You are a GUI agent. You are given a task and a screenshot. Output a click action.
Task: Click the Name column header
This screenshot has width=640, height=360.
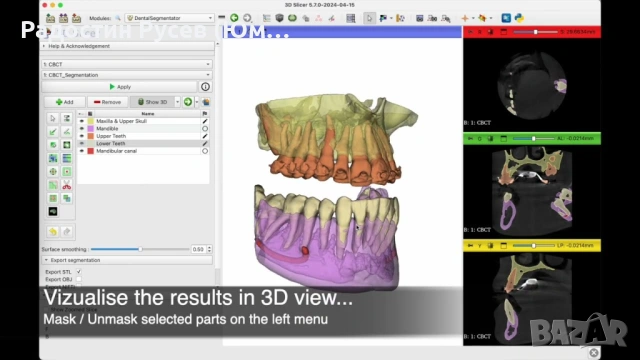click(147, 113)
